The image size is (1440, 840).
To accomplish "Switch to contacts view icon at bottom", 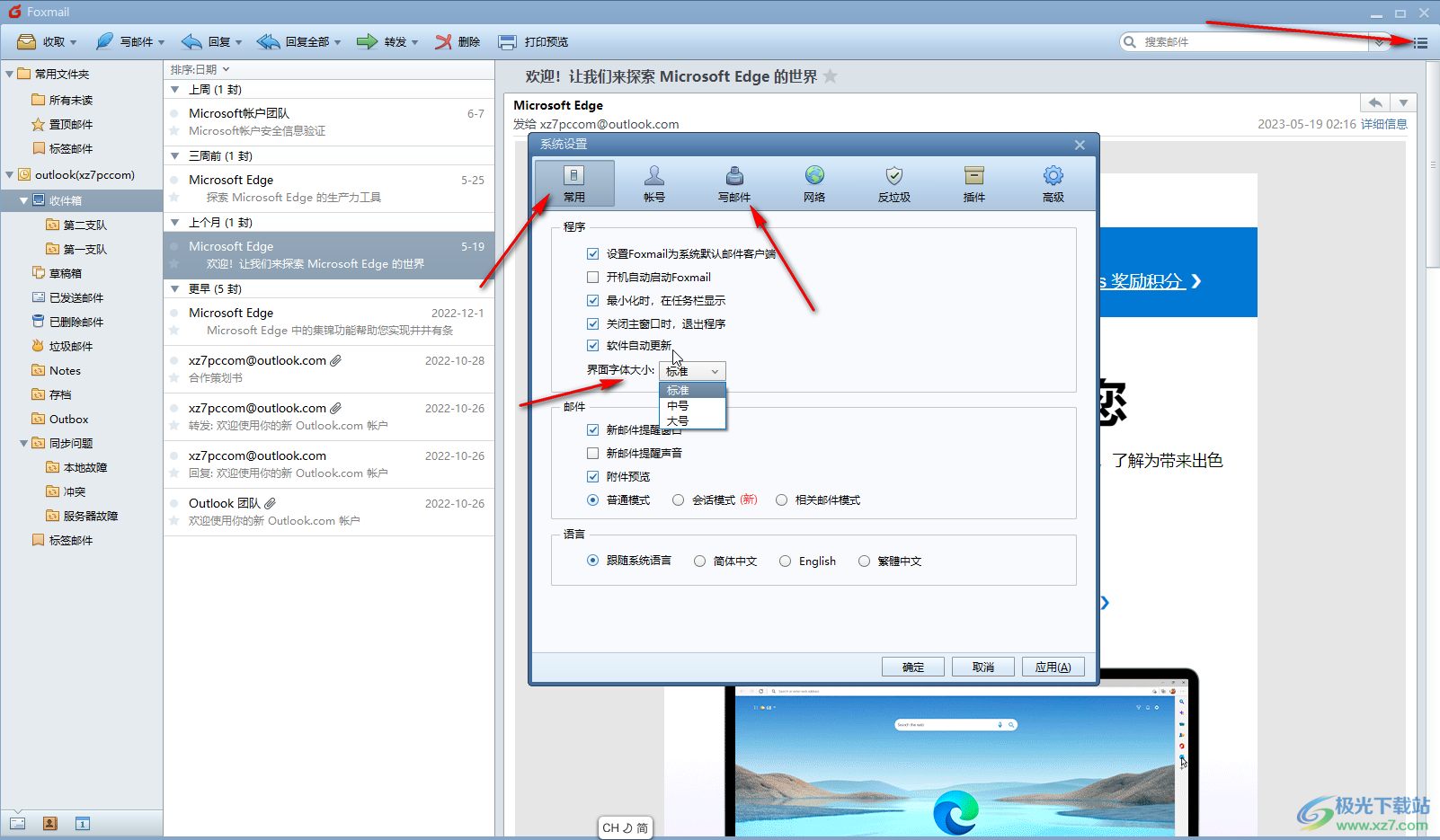I will pyautogui.click(x=50, y=823).
